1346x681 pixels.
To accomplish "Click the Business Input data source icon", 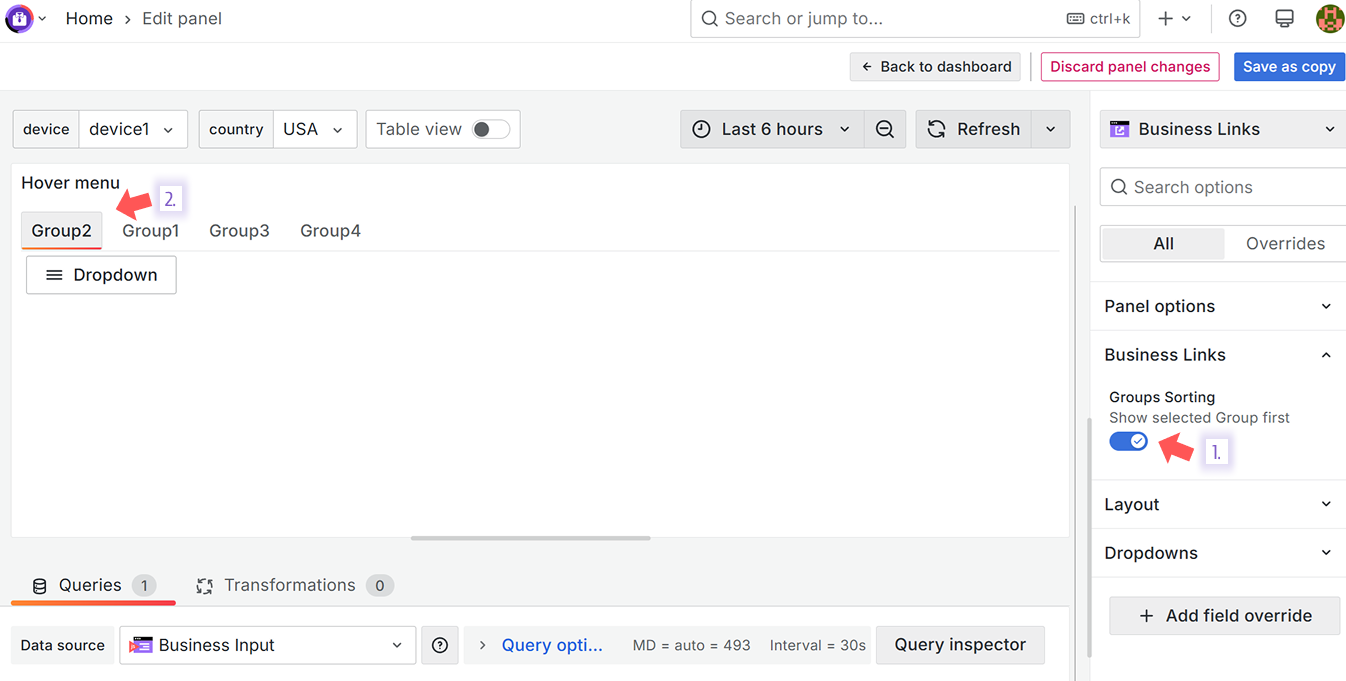I will tap(141, 645).
